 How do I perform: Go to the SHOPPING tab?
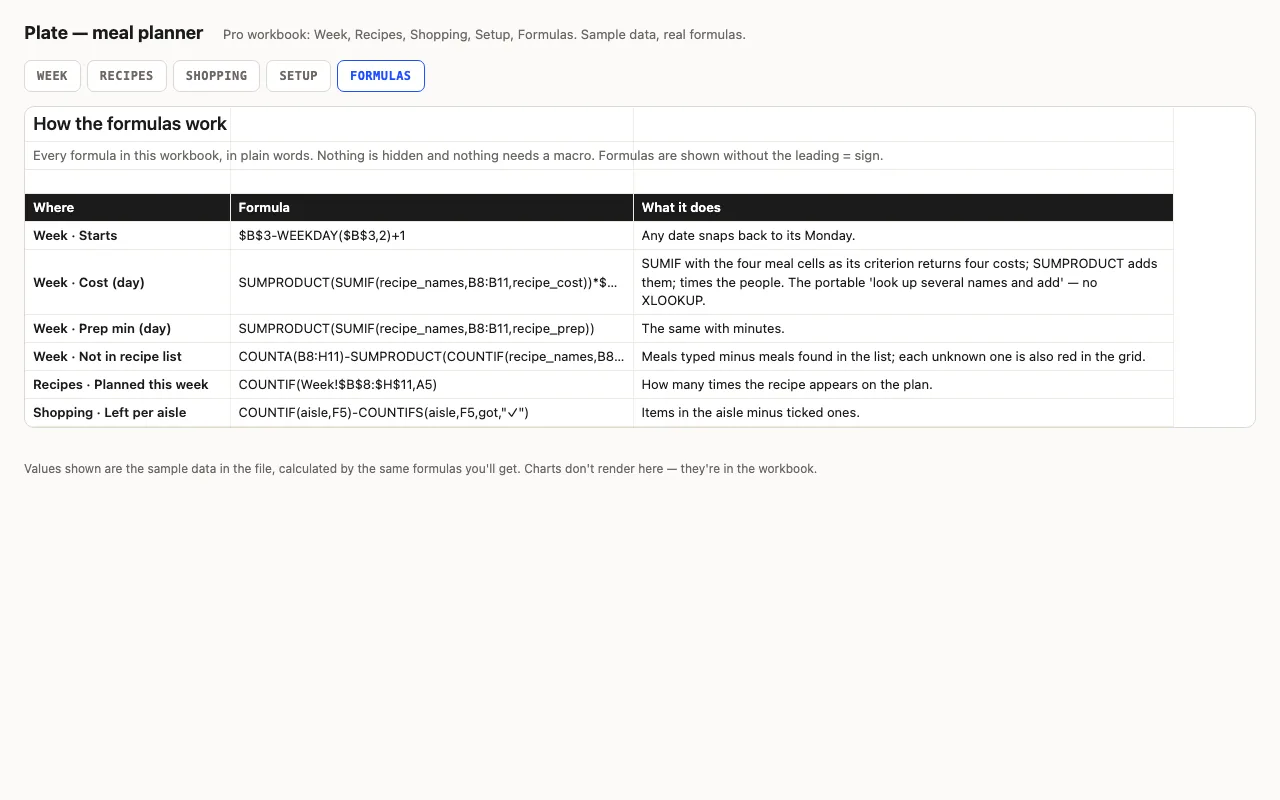click(x=216, y=76)
